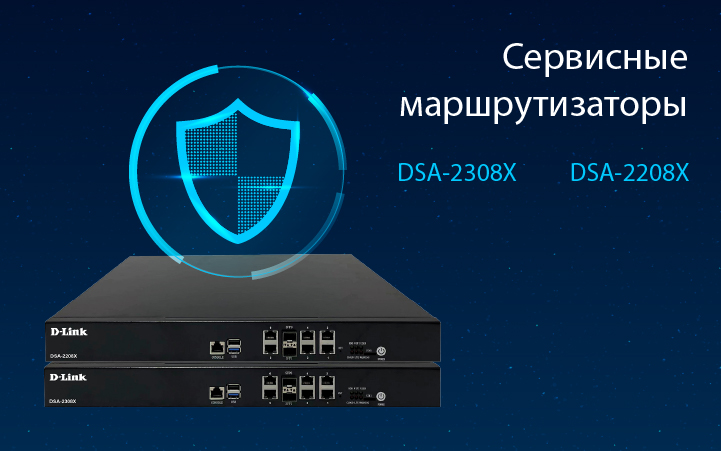Click the power button on DSA-2308X router
Image resolution: width=721 pixels, height=451 pixels.
point(381,396)
